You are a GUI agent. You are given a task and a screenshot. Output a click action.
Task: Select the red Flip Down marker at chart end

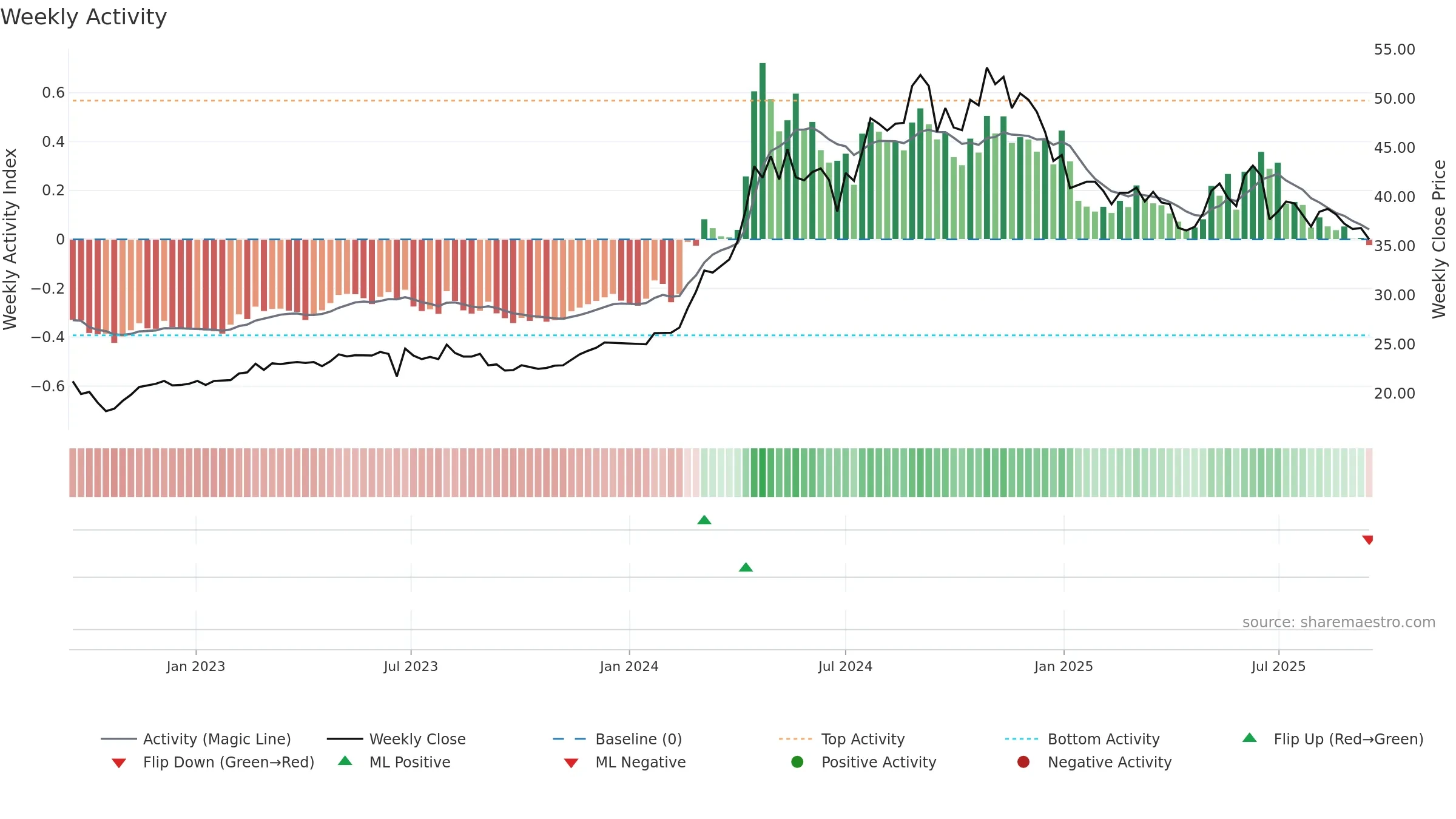tap(1367, 539)
